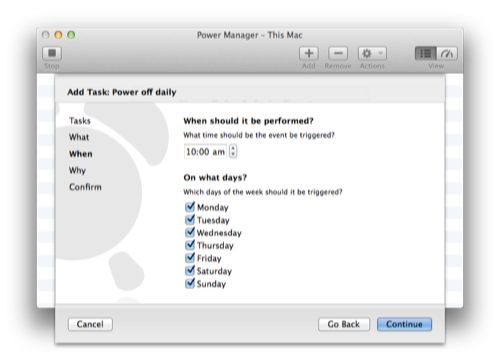
Task: Click 'Power Manager – This Mac' window title
Action: [250, 35]
